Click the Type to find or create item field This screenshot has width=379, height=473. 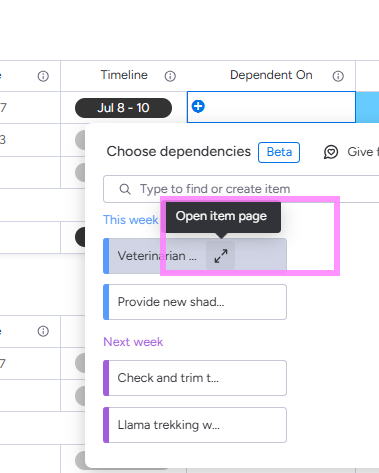coord(241,189)
